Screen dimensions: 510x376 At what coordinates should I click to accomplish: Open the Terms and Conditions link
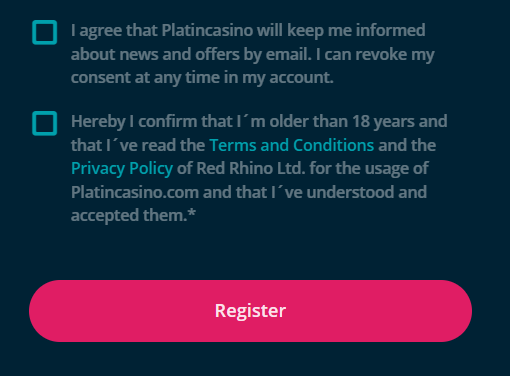[x=292, y=145]
